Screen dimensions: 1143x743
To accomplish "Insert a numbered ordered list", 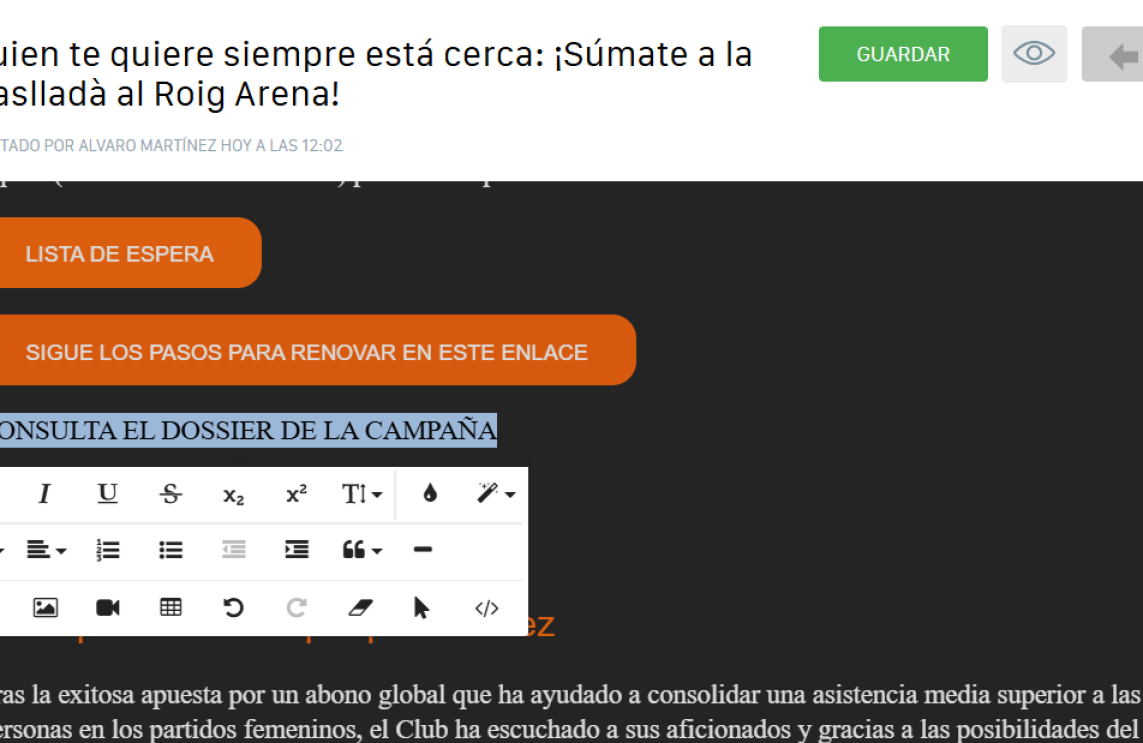I will pyautogui.click(x=107, y=550).
